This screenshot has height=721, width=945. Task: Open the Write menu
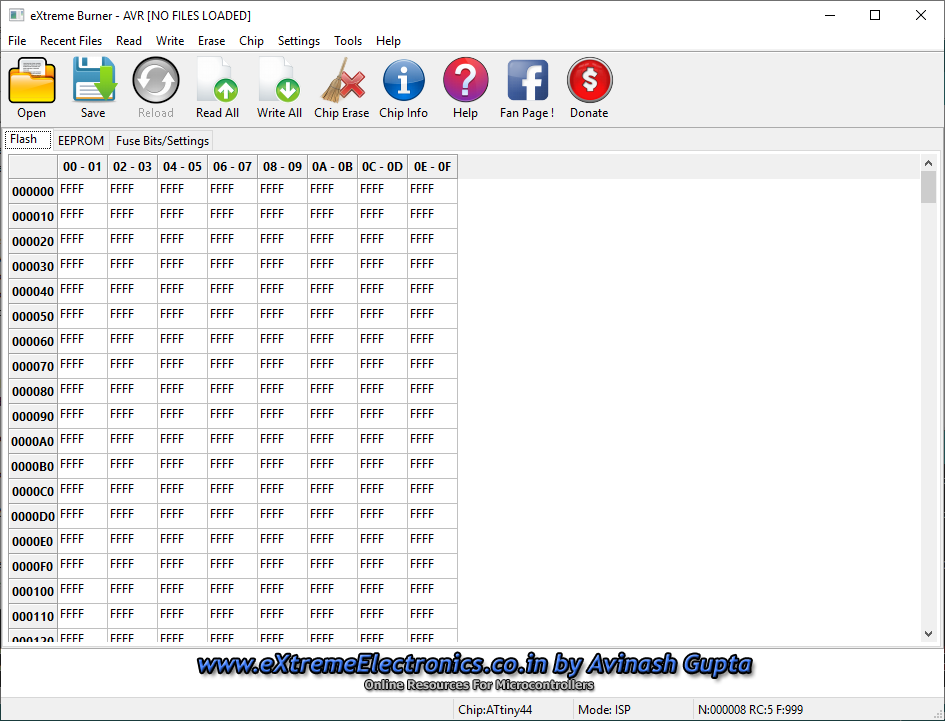pyautogui.click(x=170, y=41)
